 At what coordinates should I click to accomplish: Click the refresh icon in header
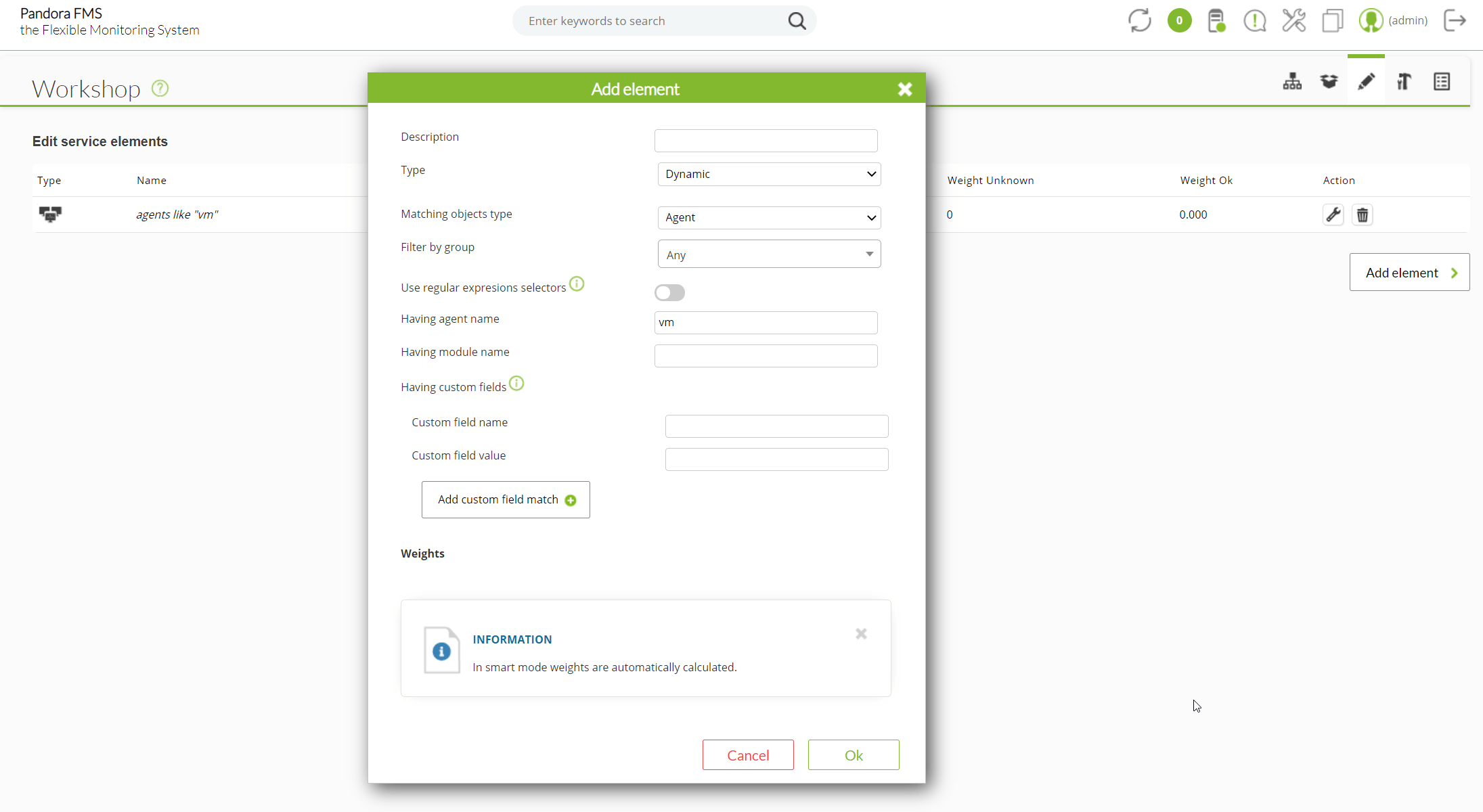(x=1140, y=20)
